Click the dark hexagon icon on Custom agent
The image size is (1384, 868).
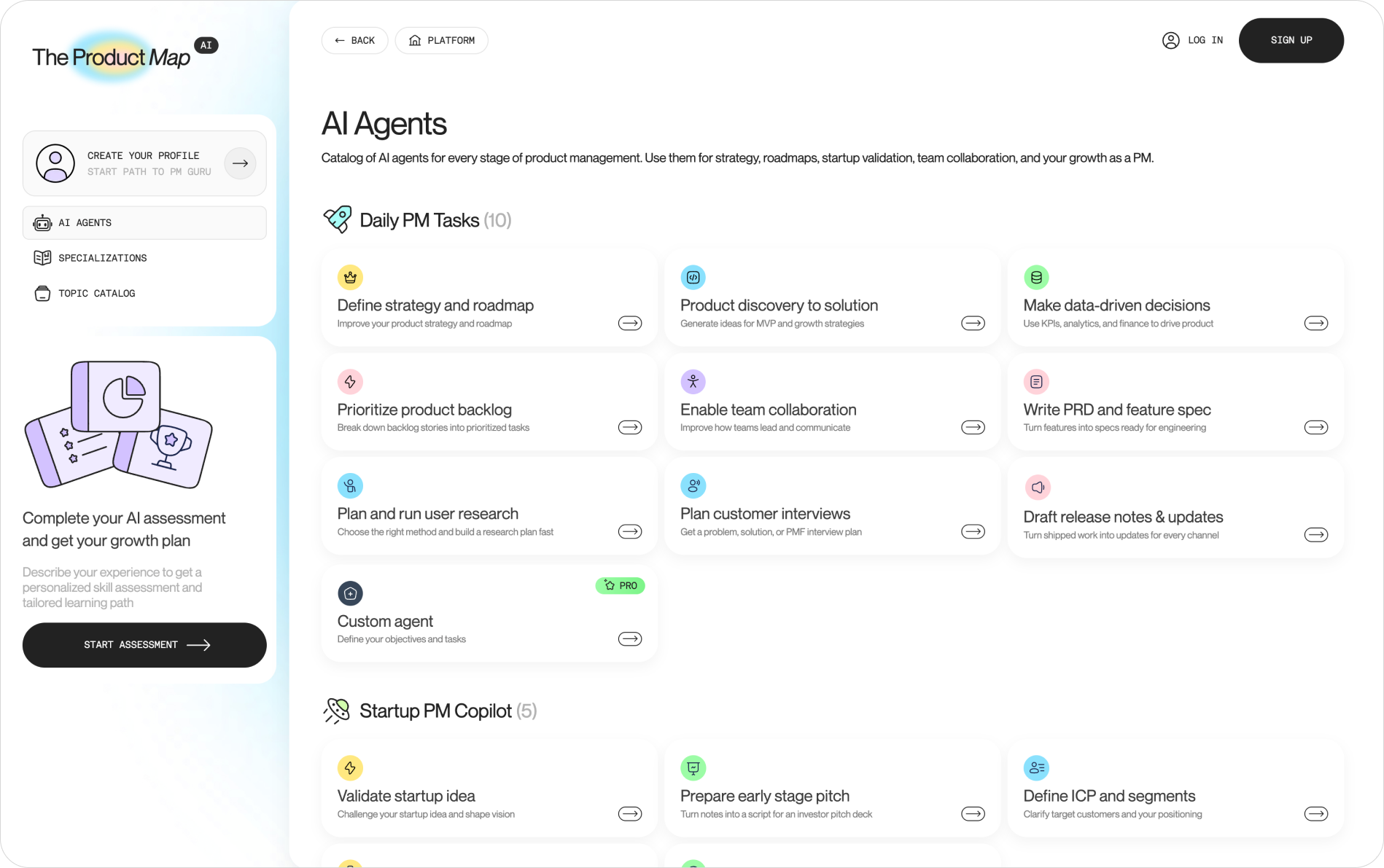350,593
